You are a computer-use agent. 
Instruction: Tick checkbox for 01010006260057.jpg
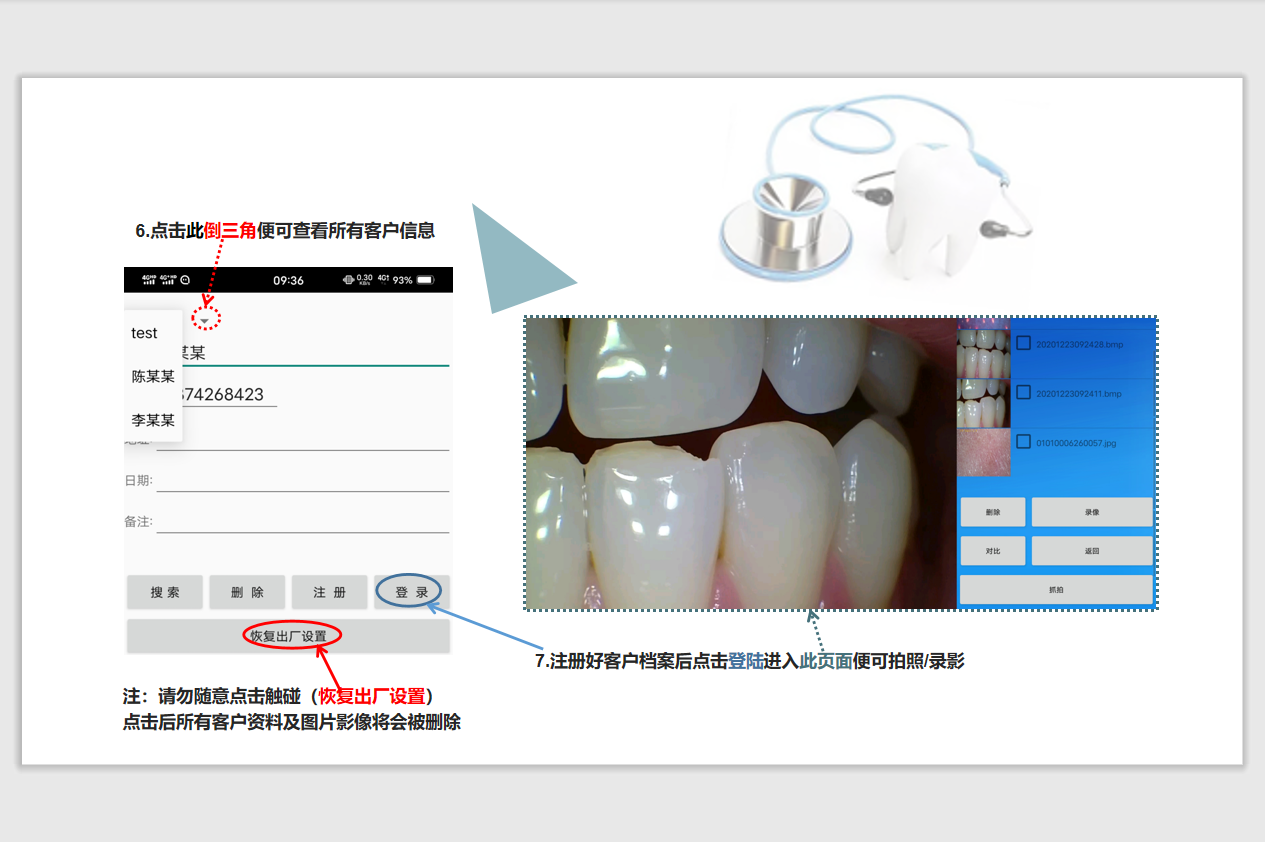pyautogui.click(x=1023, y=441)
